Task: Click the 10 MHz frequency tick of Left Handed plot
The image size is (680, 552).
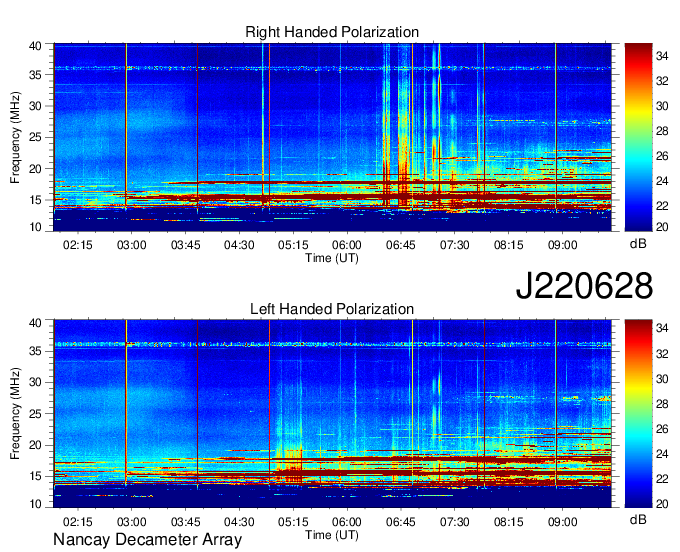Action: click(35, 503)
